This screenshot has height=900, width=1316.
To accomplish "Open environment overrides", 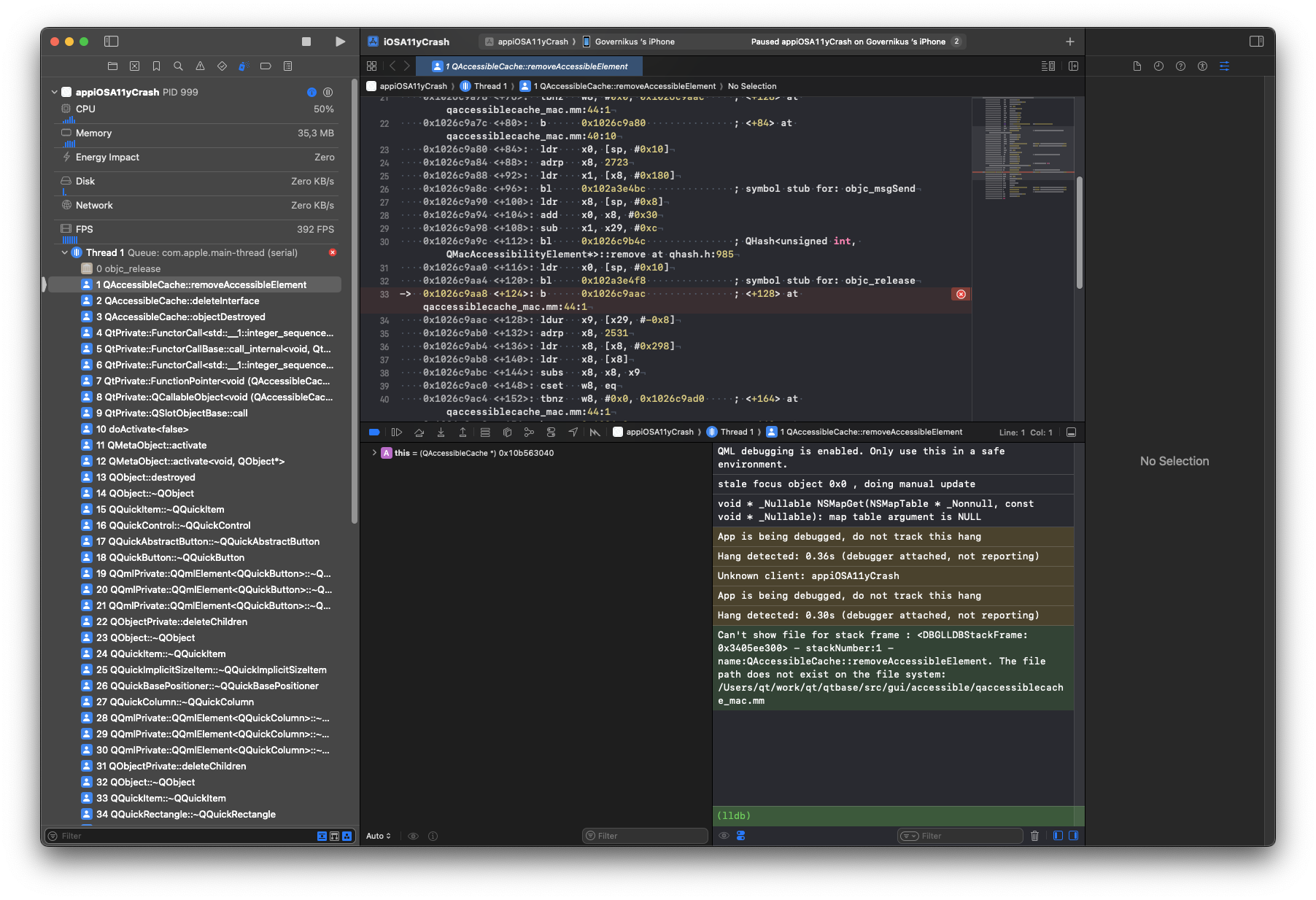I will click(551, 432).
